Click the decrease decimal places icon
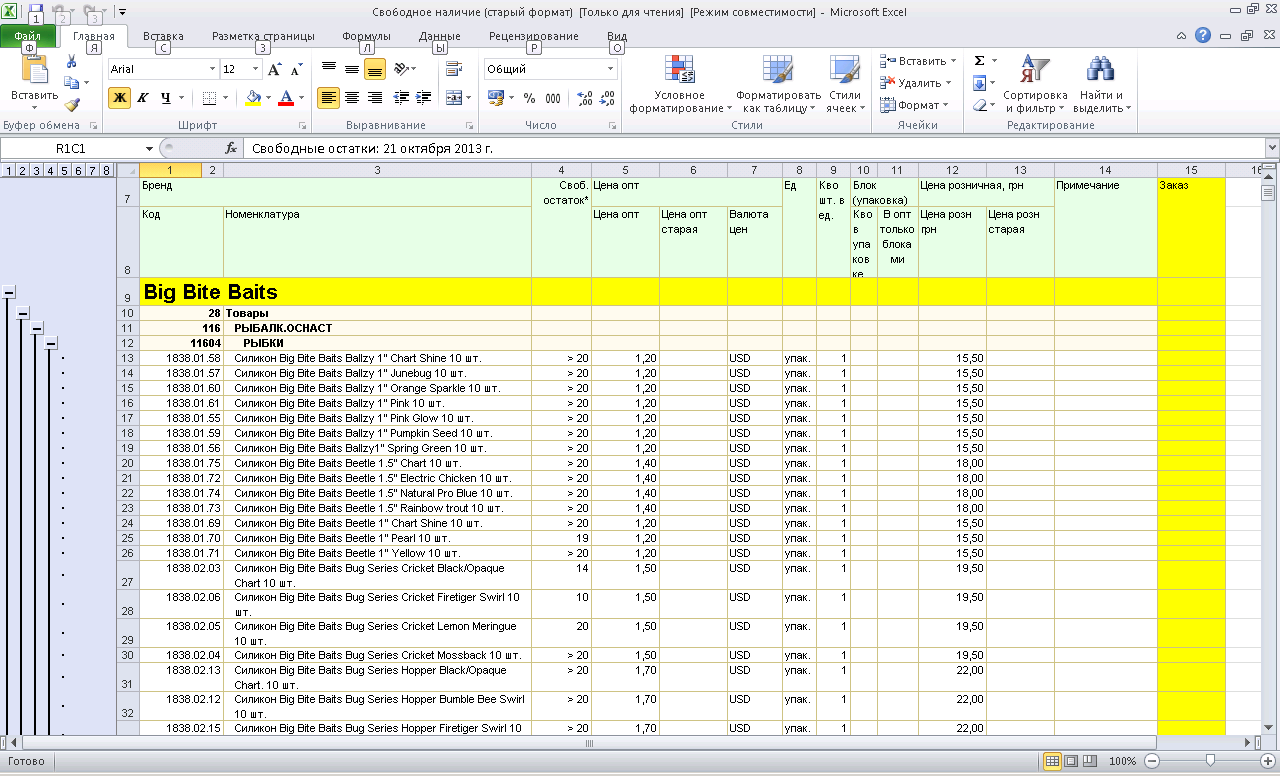The image size is (1280, 776). tap(608, 98)
